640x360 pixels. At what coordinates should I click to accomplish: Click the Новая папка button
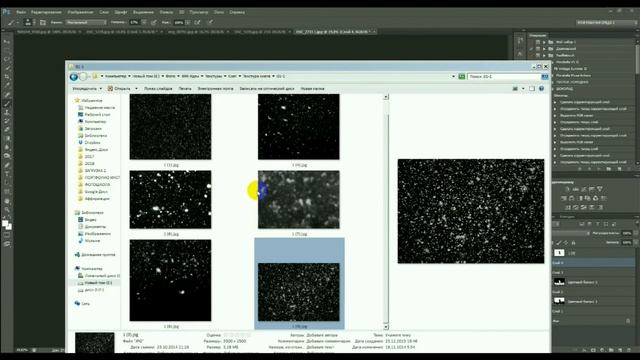[x=312, y=89]
